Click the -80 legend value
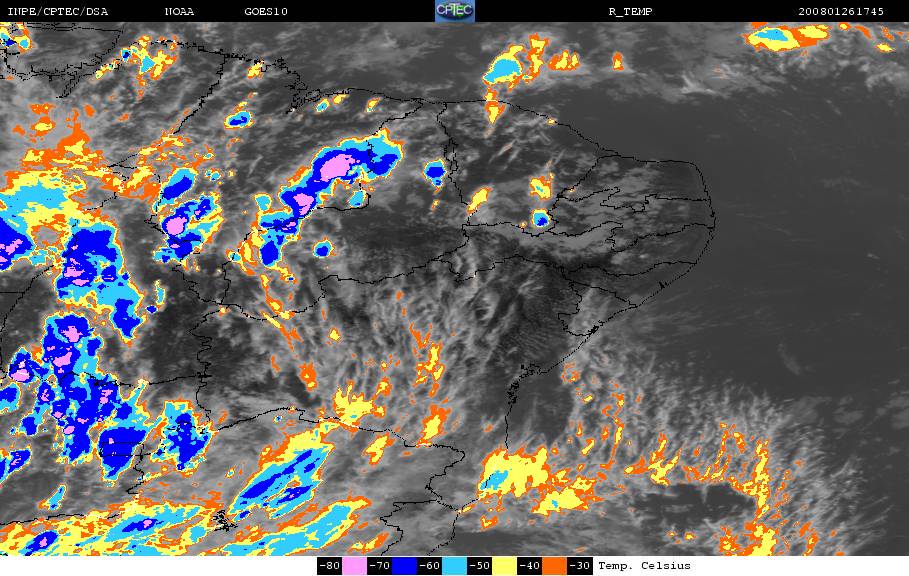 (330, 566)
